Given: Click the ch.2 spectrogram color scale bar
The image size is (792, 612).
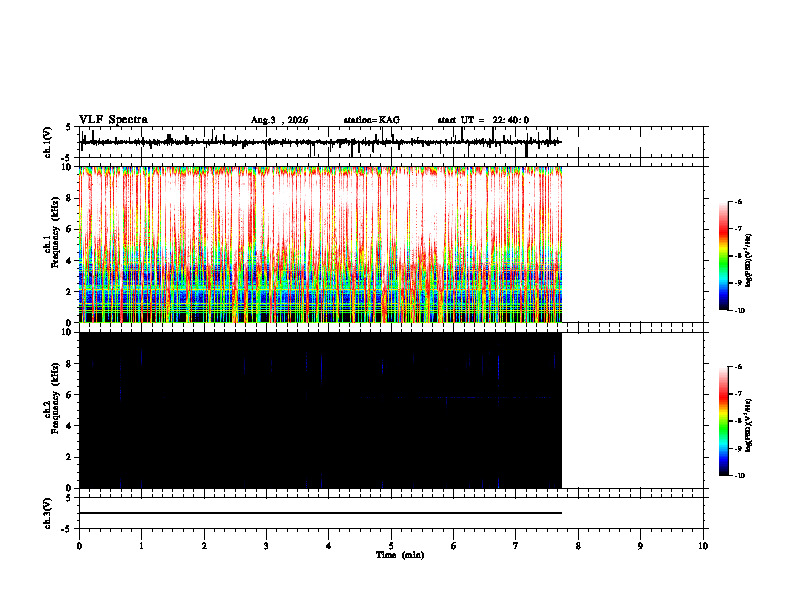Looking at the screenshot, I should pos(724,421).
